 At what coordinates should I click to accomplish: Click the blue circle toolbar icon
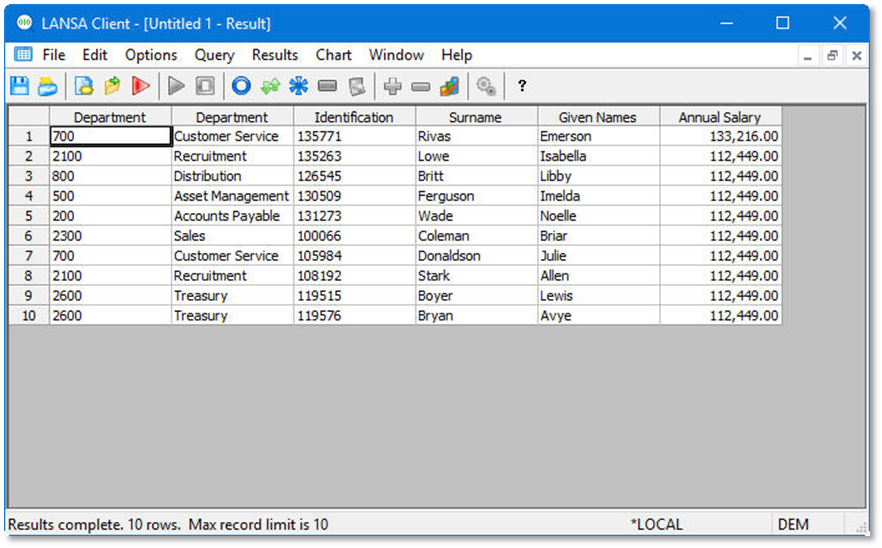pyautogui.click(x=240, y=87)
